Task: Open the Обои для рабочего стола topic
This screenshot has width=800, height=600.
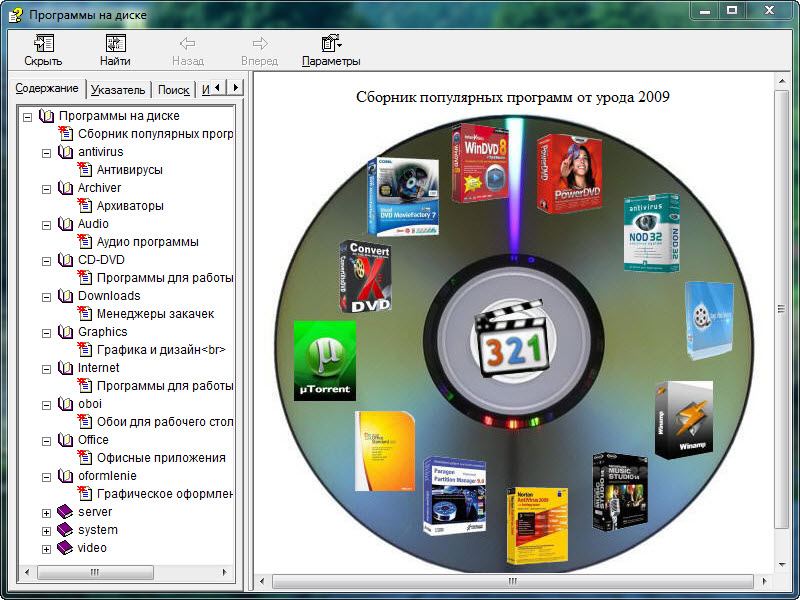Action: pos(165,422)
